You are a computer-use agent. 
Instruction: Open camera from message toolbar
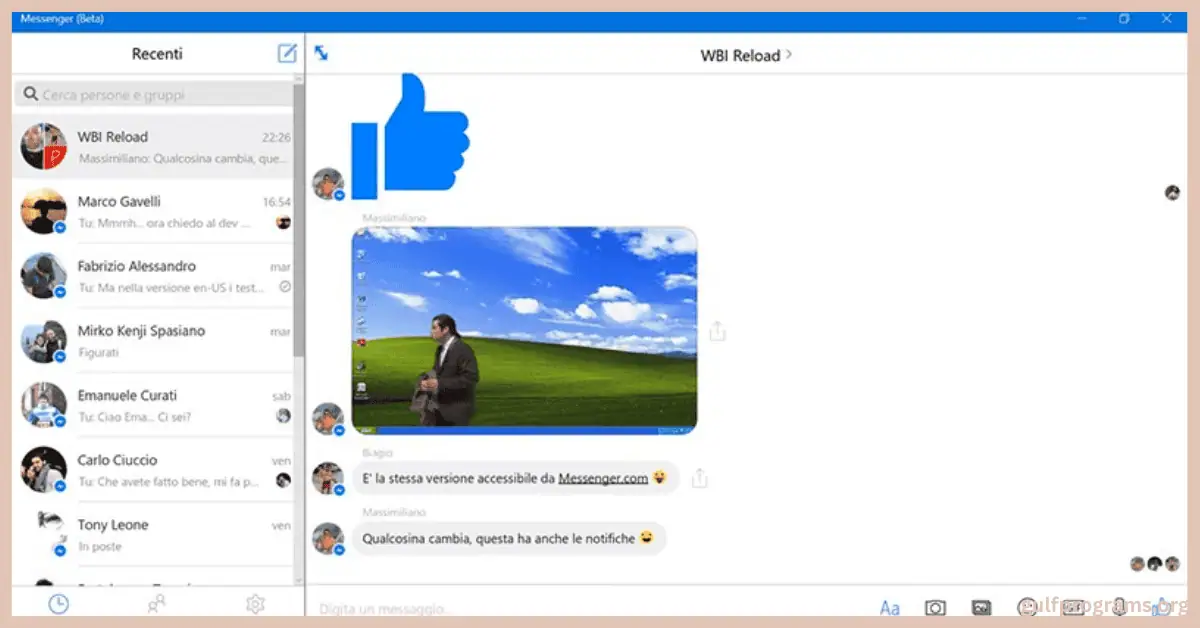(x=935, y=607)
